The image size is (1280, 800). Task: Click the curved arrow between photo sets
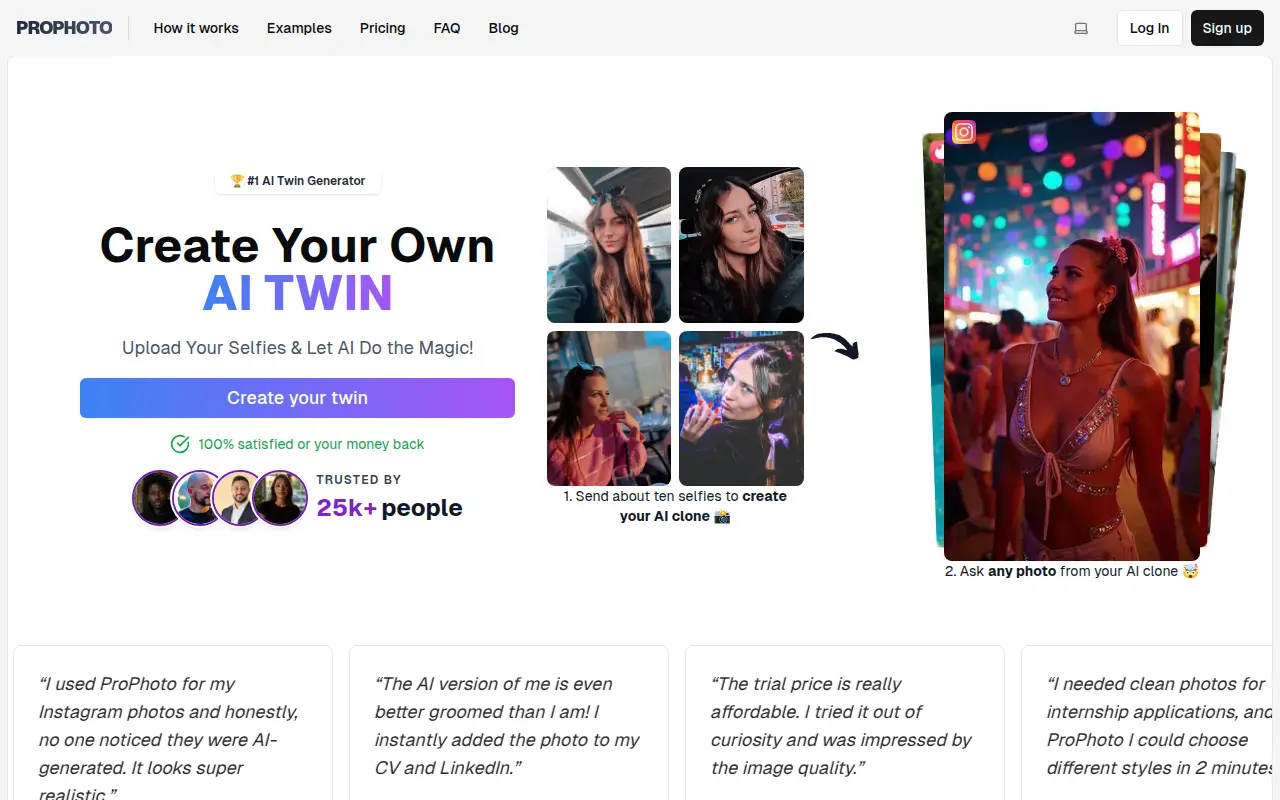pos(835,346)
